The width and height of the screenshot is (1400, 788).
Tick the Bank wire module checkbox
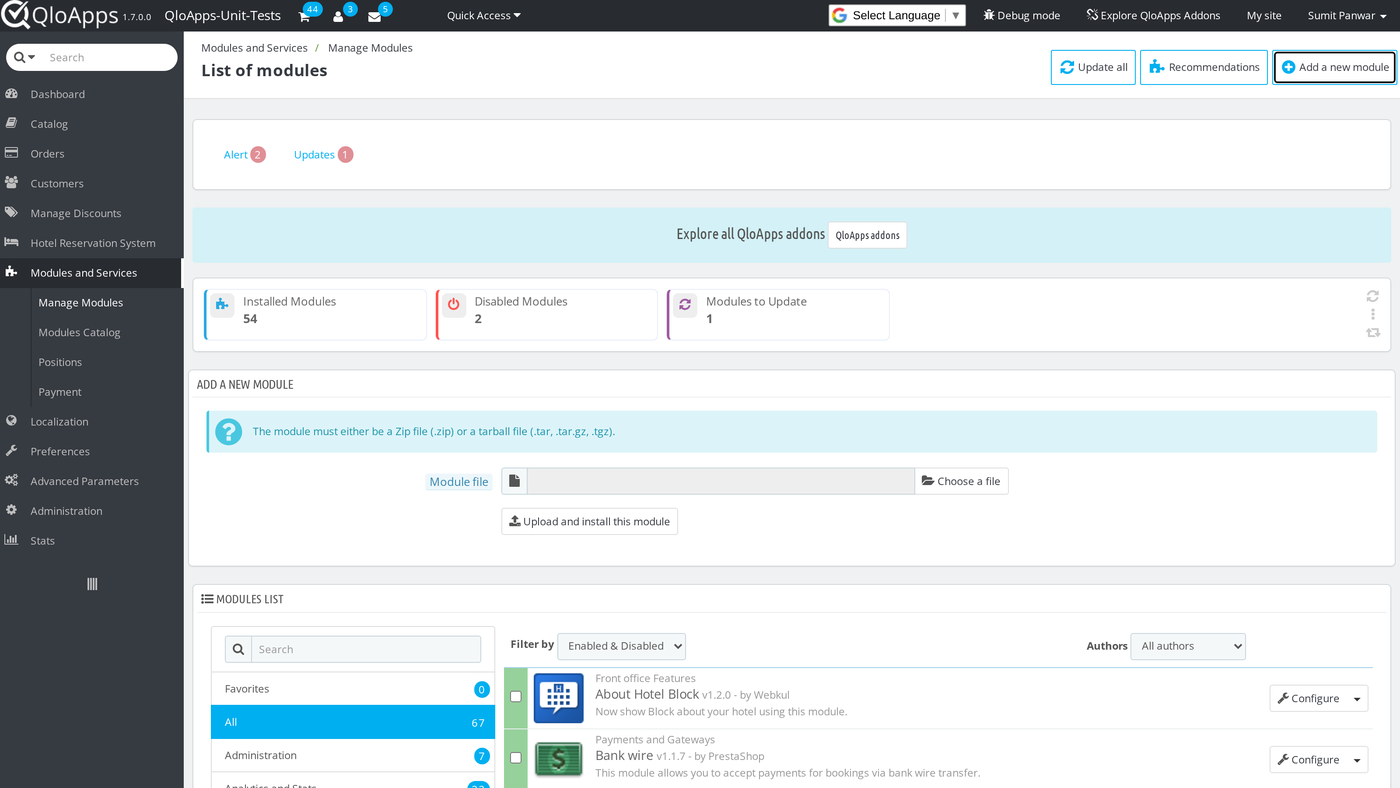(x=516, y=758)
